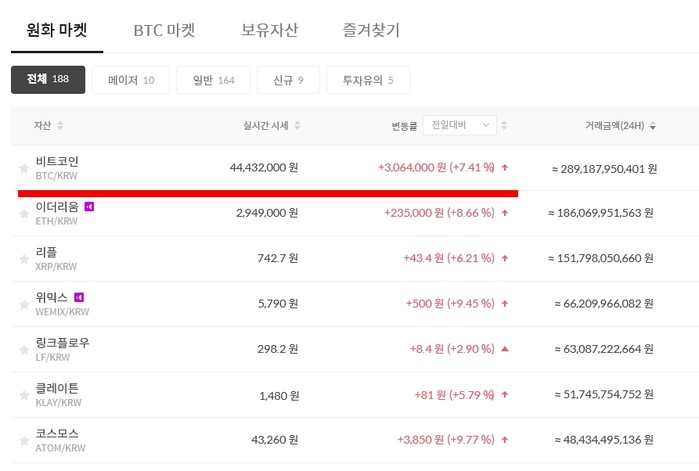The image size is (699, 471).
Task: Switch to BTC 마켓 tab
Action: pyautogui.click(x=171, y=30)
